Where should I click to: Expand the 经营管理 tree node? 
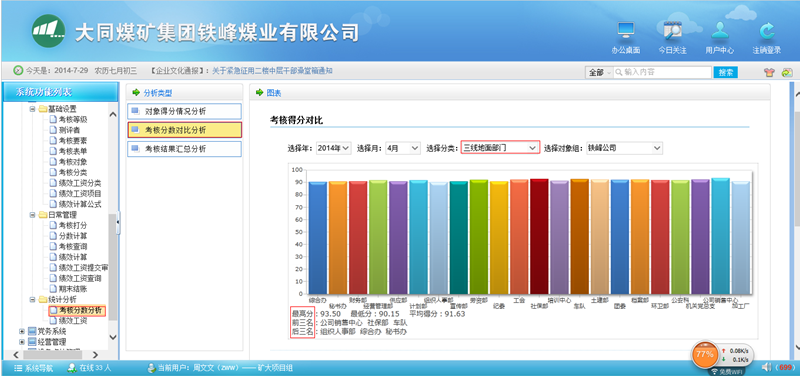click(x=22, y=341)
